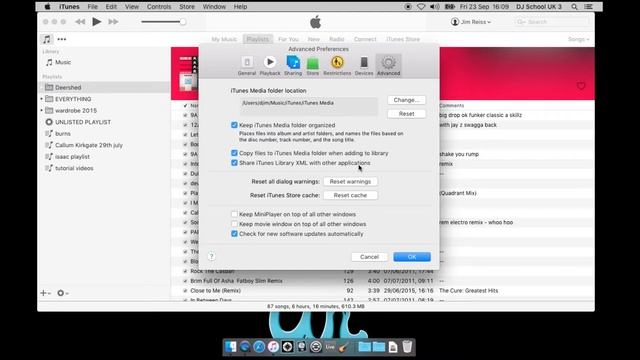Viewport: 640px width, 360px height.
Task: Open the Playback preferences tab
Action: tap(270, 66)
